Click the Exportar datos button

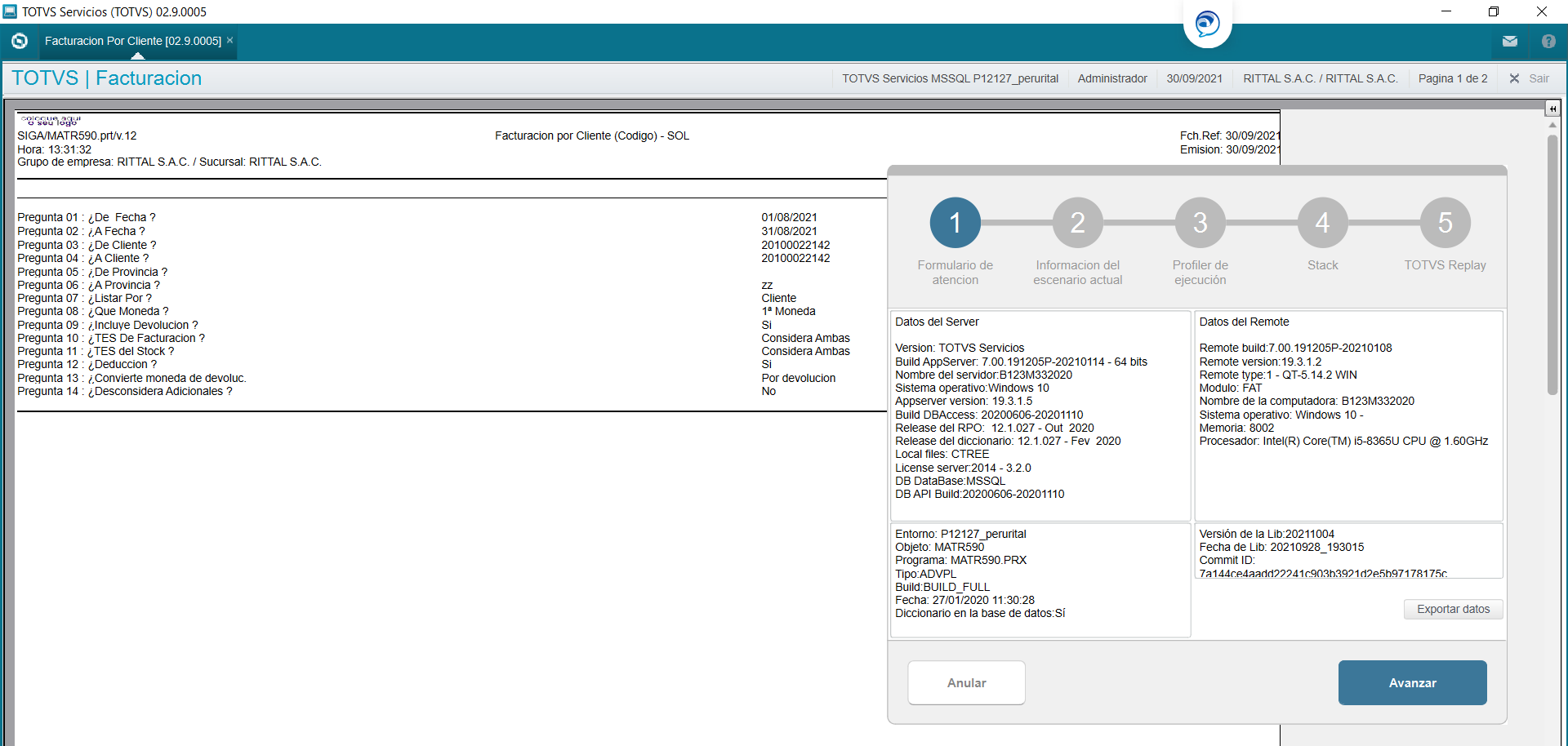click(1454, 609)
